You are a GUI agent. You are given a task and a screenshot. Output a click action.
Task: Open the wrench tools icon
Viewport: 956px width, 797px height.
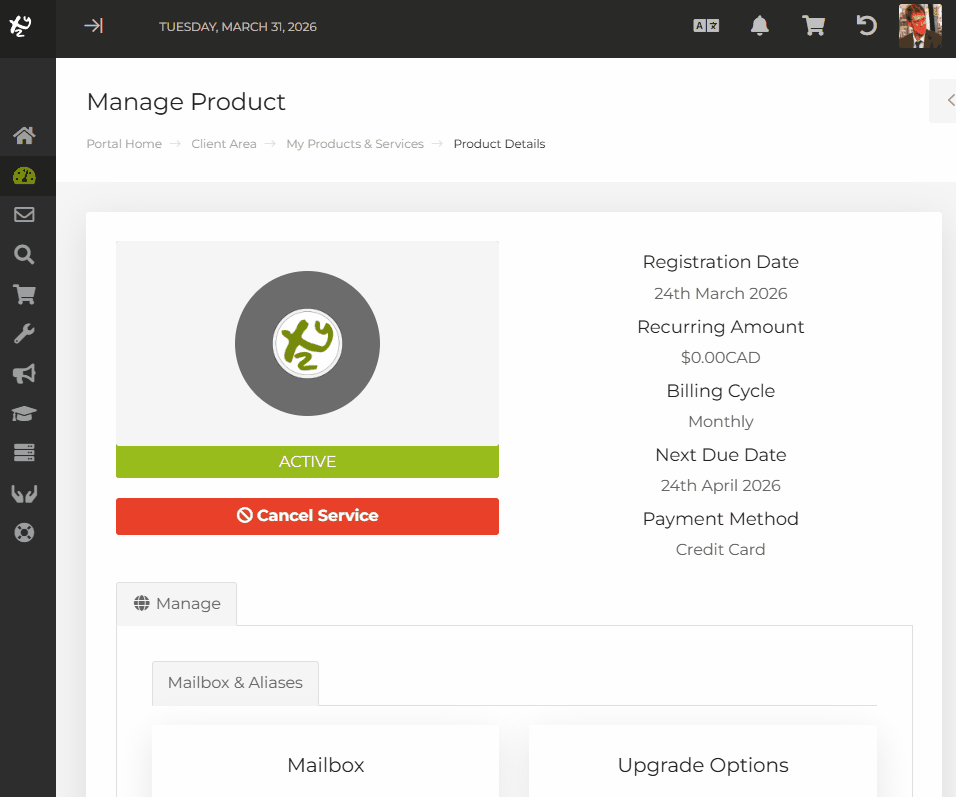tap(24, 334)
